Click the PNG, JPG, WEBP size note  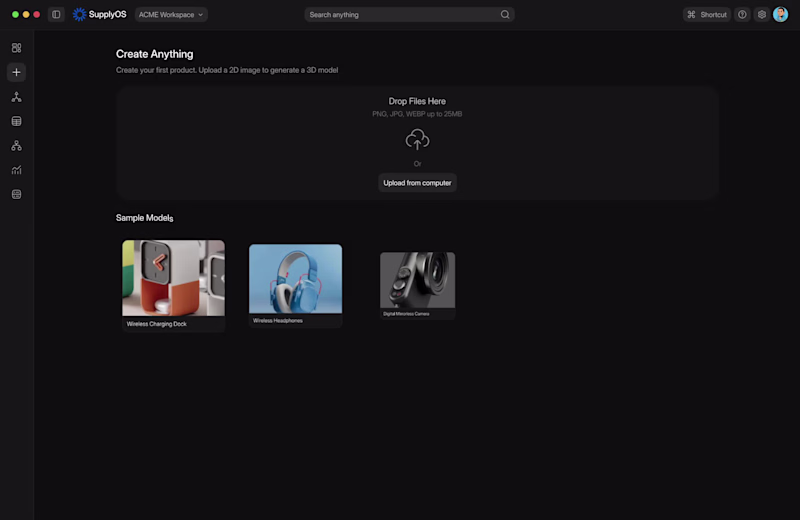click(417, 114)
